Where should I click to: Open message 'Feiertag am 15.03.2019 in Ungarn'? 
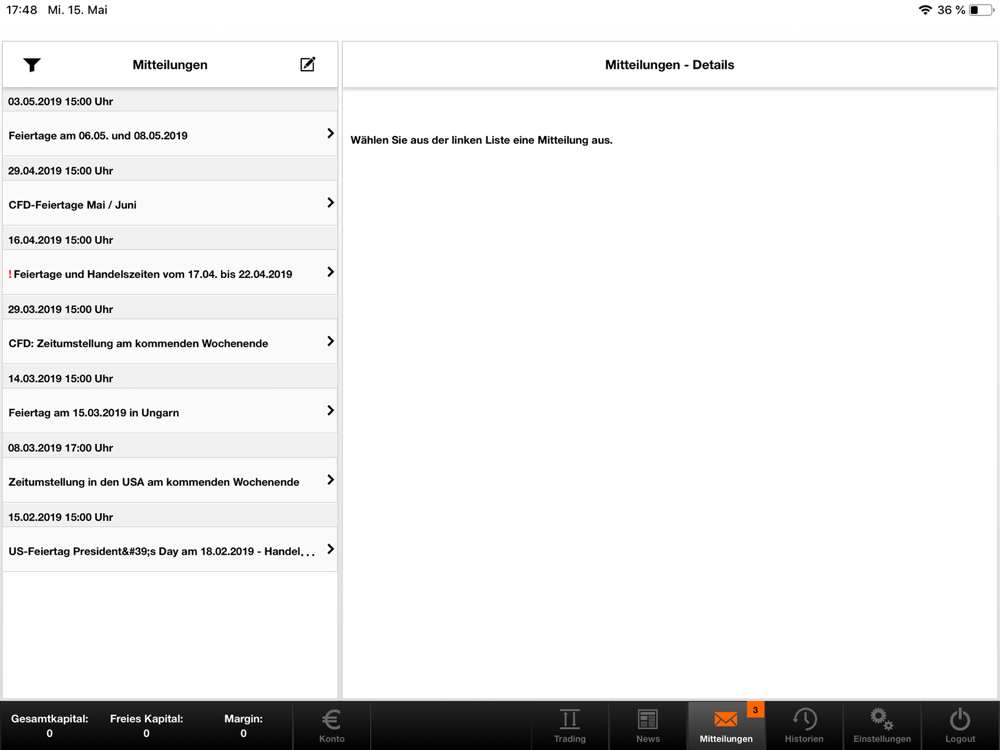(170, 411)
